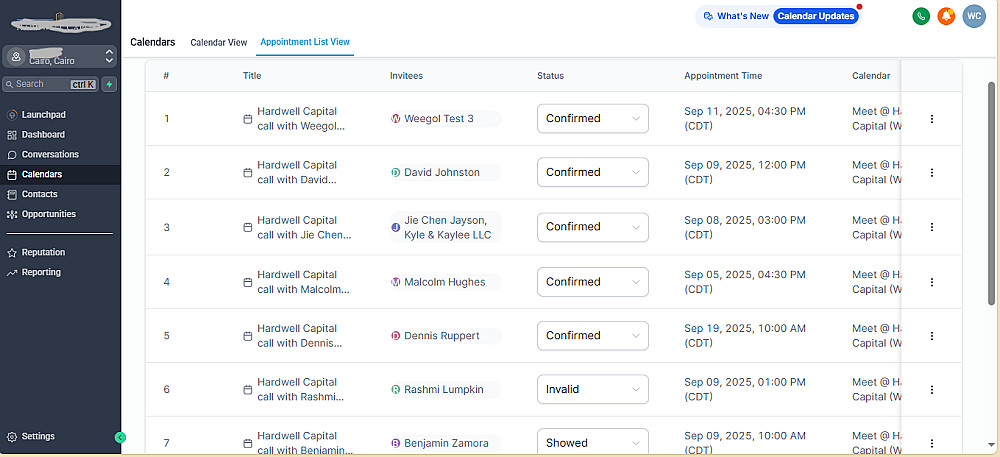Viewport: 1000px width, 457px height.
Task: Click the WC user avatar
Action: (973, 16)
